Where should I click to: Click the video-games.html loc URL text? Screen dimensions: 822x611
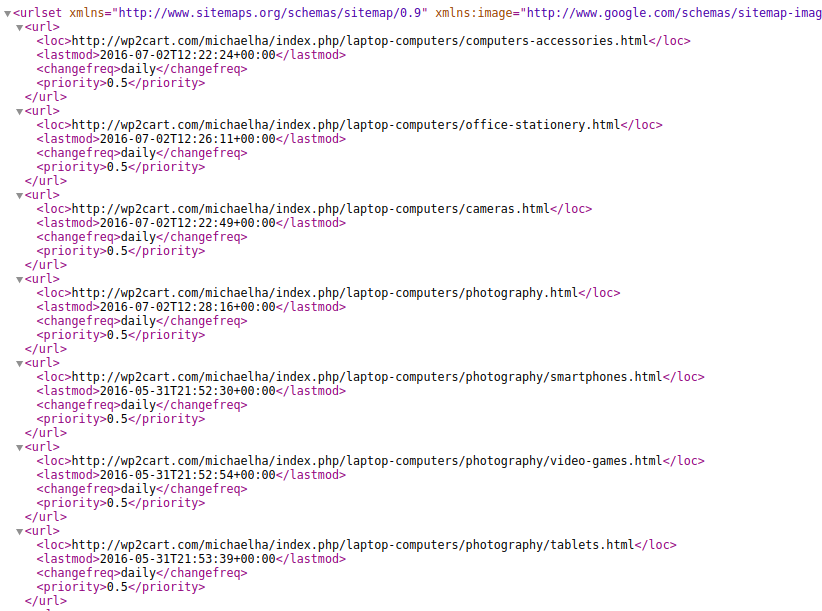tap(367, 461)
